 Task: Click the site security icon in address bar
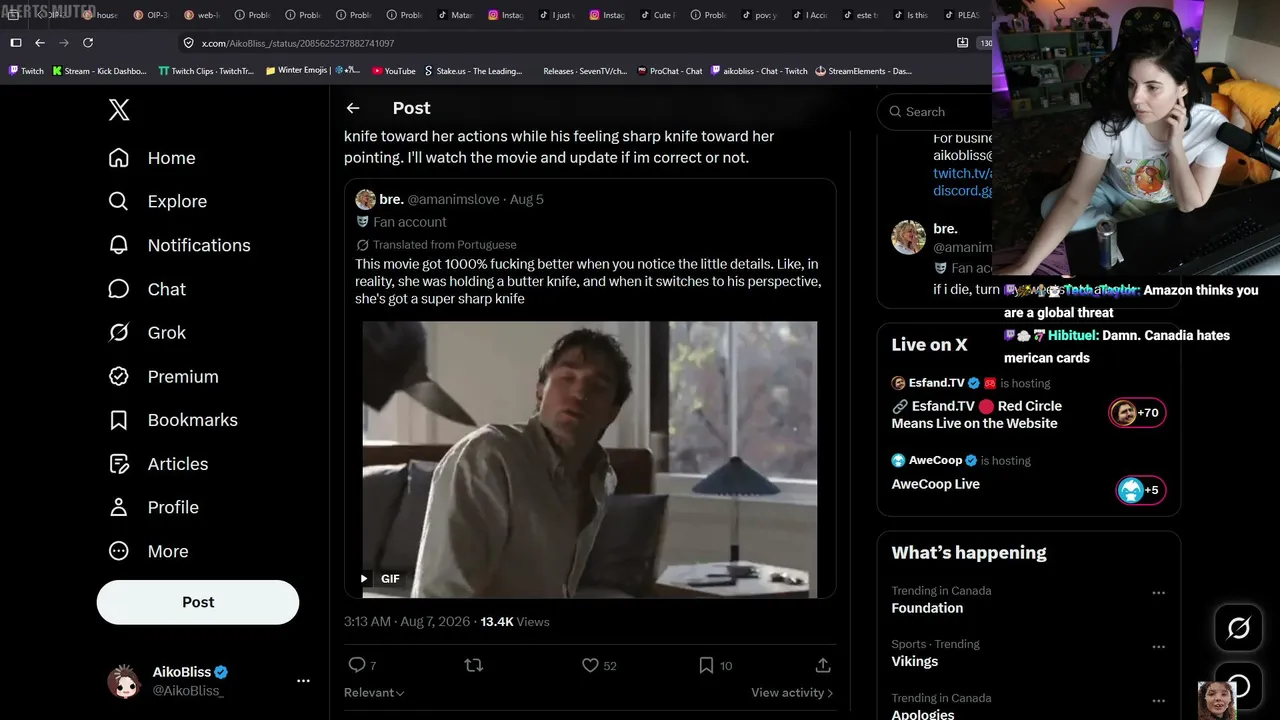coord(188,43)
